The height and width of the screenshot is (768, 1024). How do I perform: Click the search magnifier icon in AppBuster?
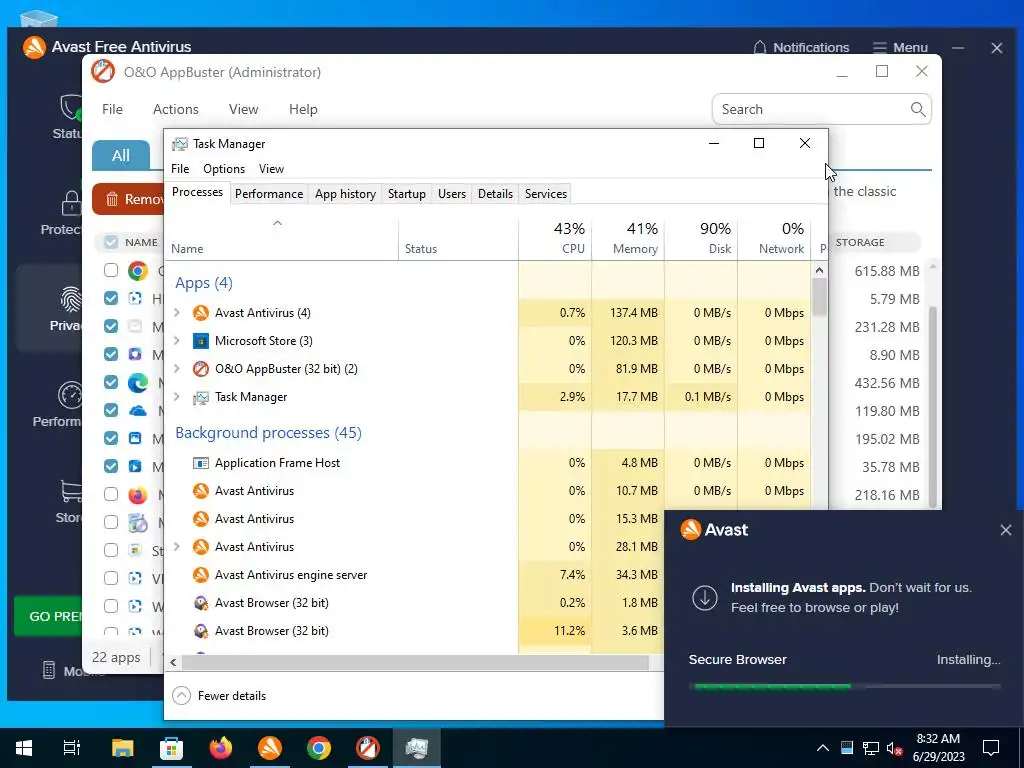tap(918, 109)
